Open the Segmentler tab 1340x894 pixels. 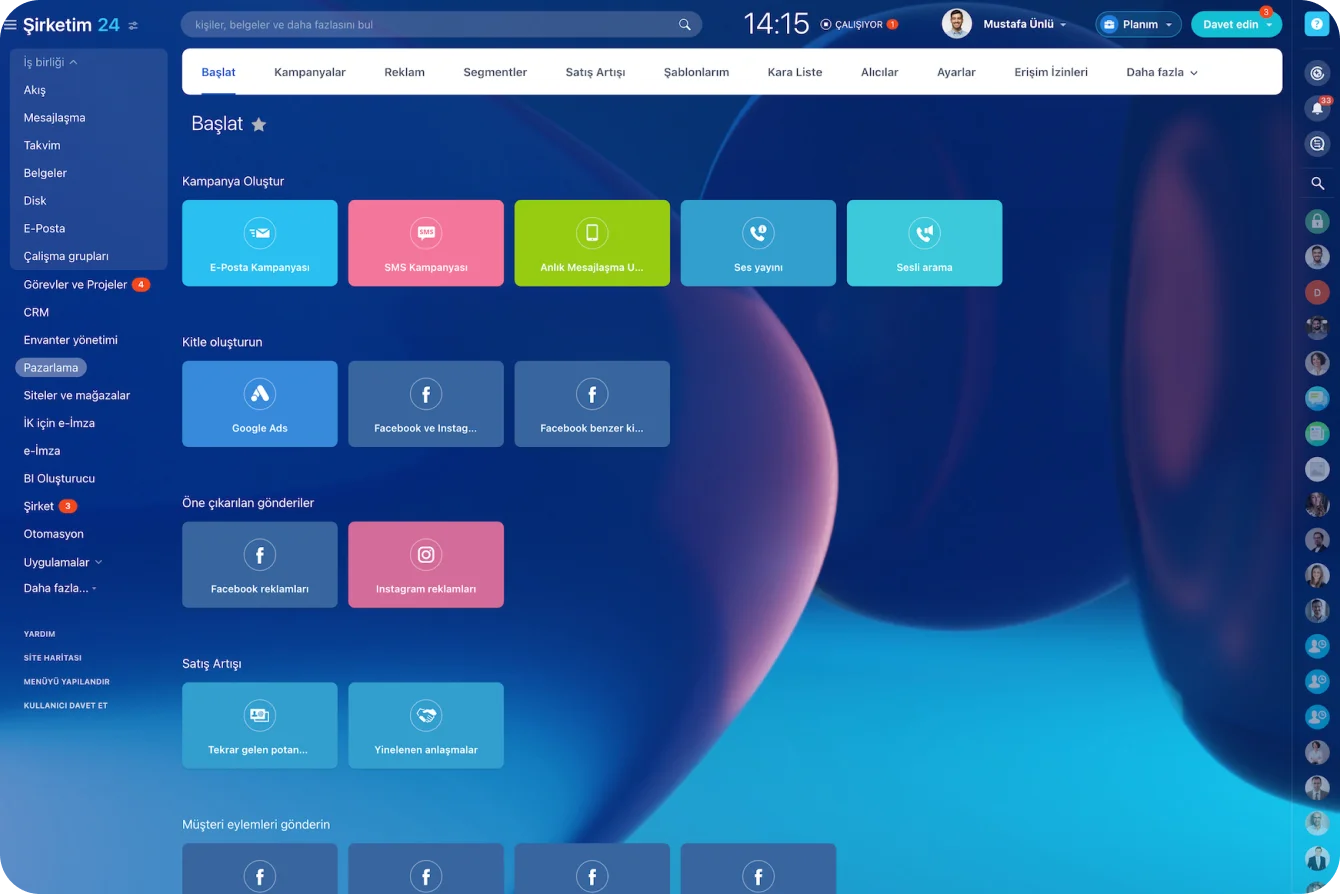point(495,72)
